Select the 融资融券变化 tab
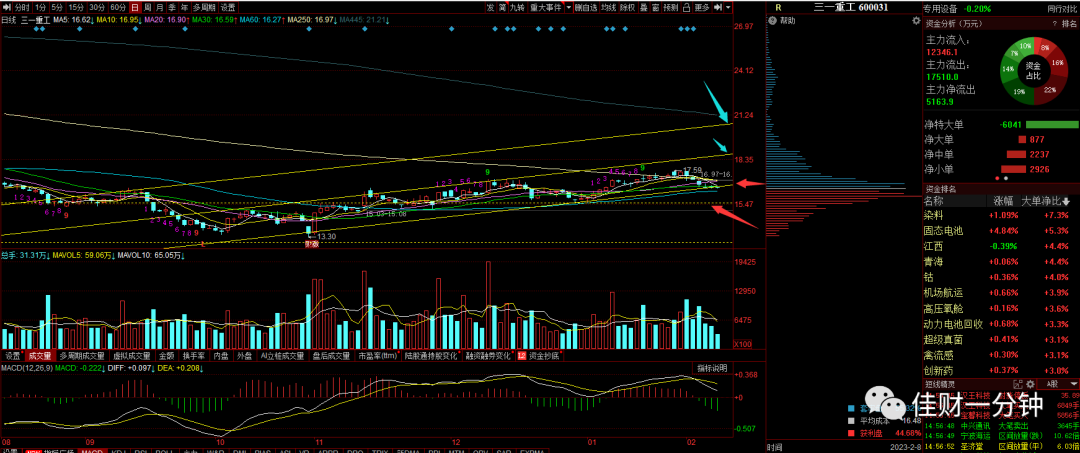The height and width of the screenshot is (453, 1080). (x=490, y=357)
